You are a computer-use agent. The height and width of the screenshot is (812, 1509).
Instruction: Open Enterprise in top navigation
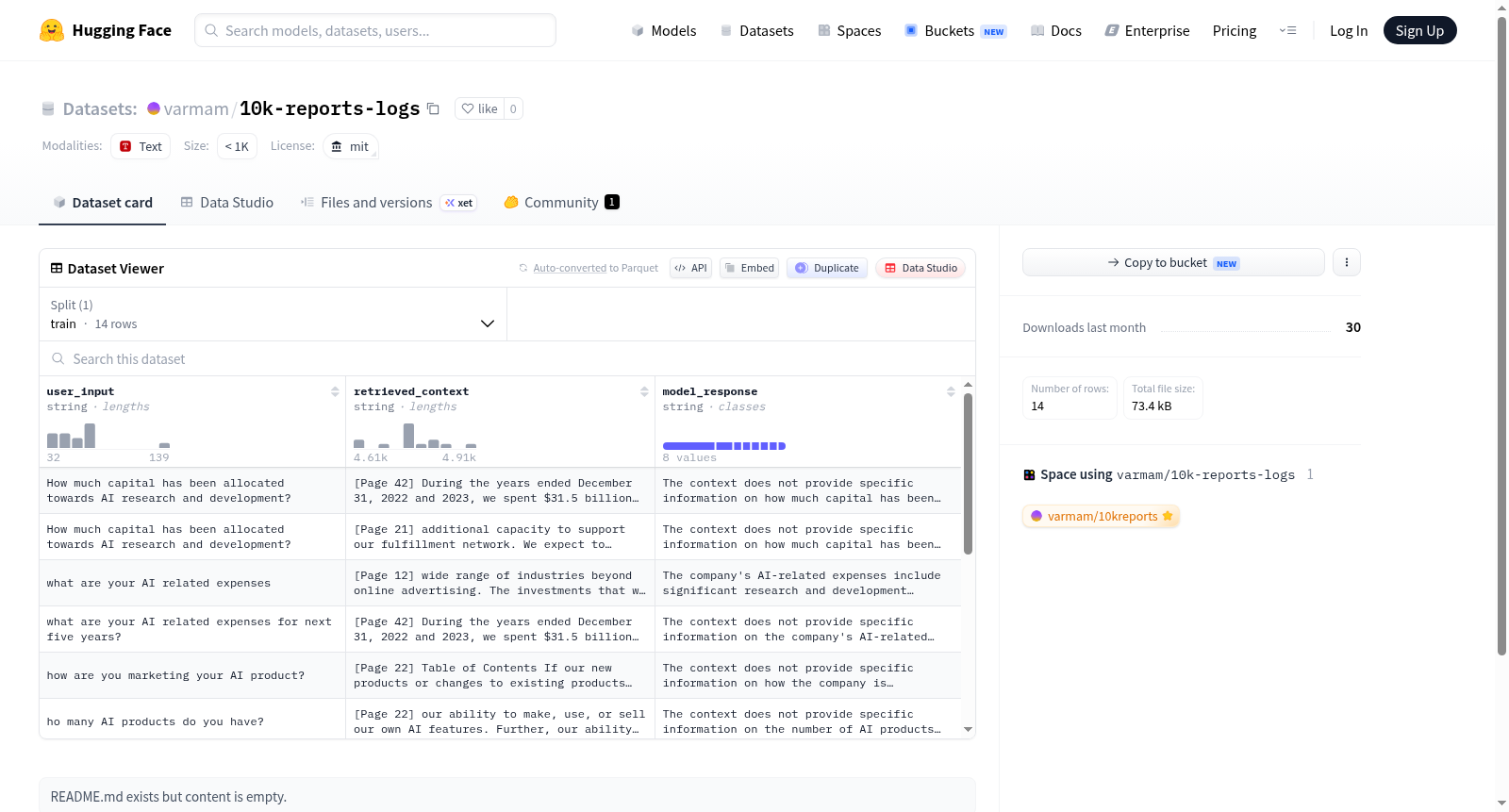point(1147,30)
